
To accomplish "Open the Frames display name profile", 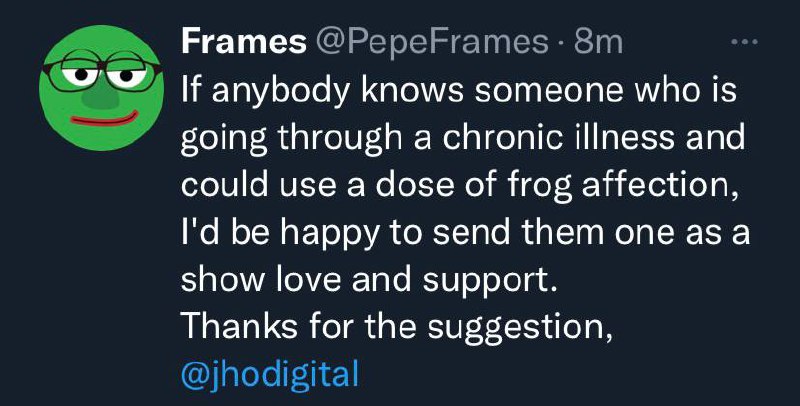I will click(244, 42).
